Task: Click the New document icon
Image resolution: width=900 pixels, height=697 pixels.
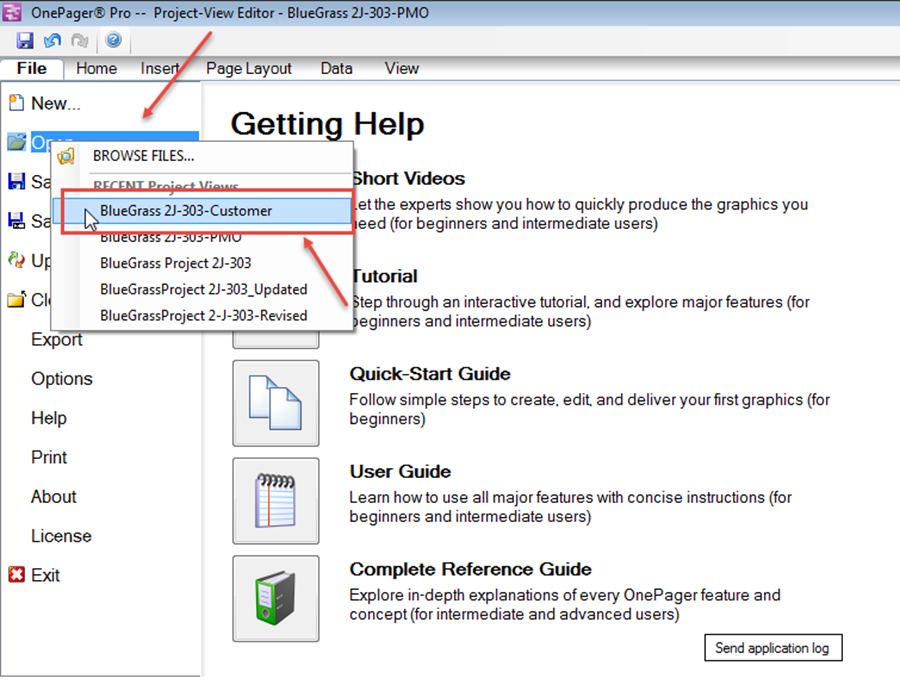Action: [17, 103]
